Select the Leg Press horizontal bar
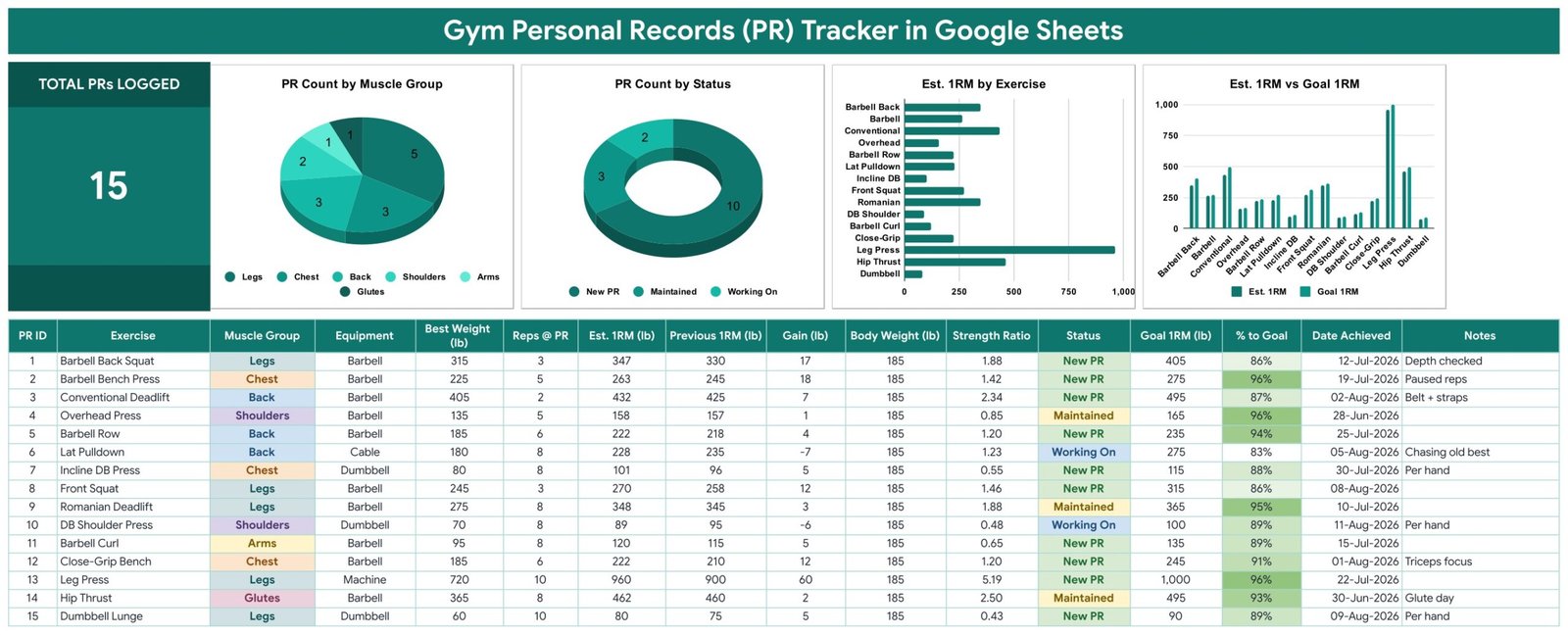Screen dimensions: 1568x635 coord(1008,250)
